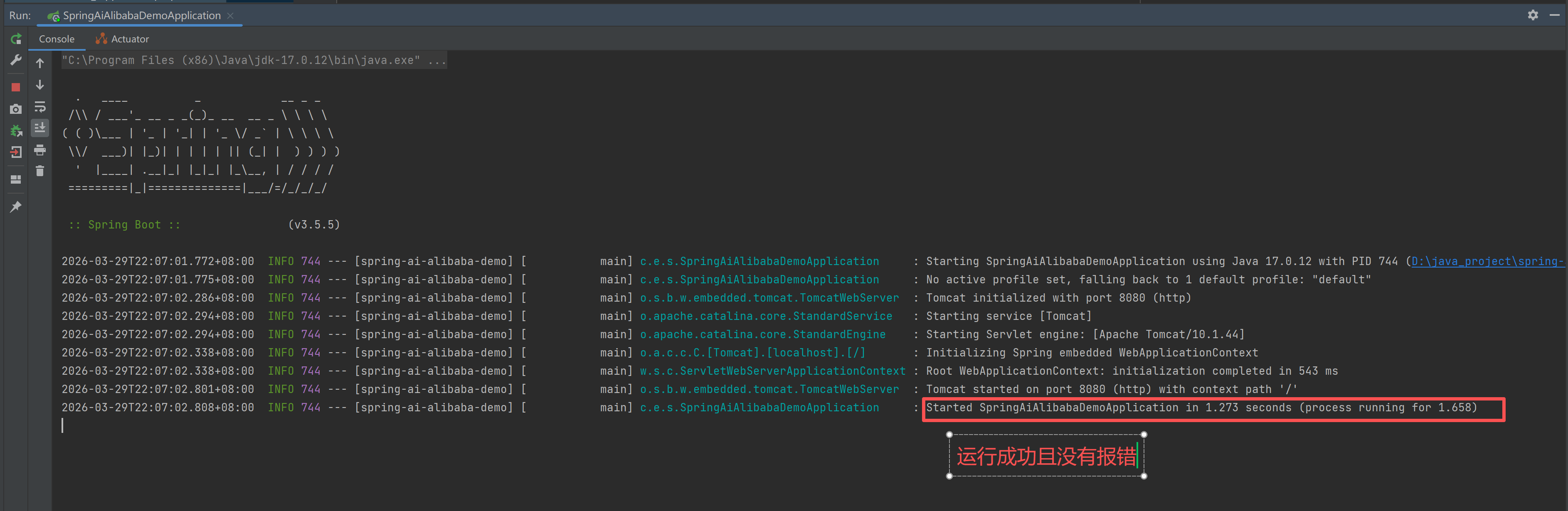Select the Console tab
Screen dimensions: 1568x511
coord(56,39)
